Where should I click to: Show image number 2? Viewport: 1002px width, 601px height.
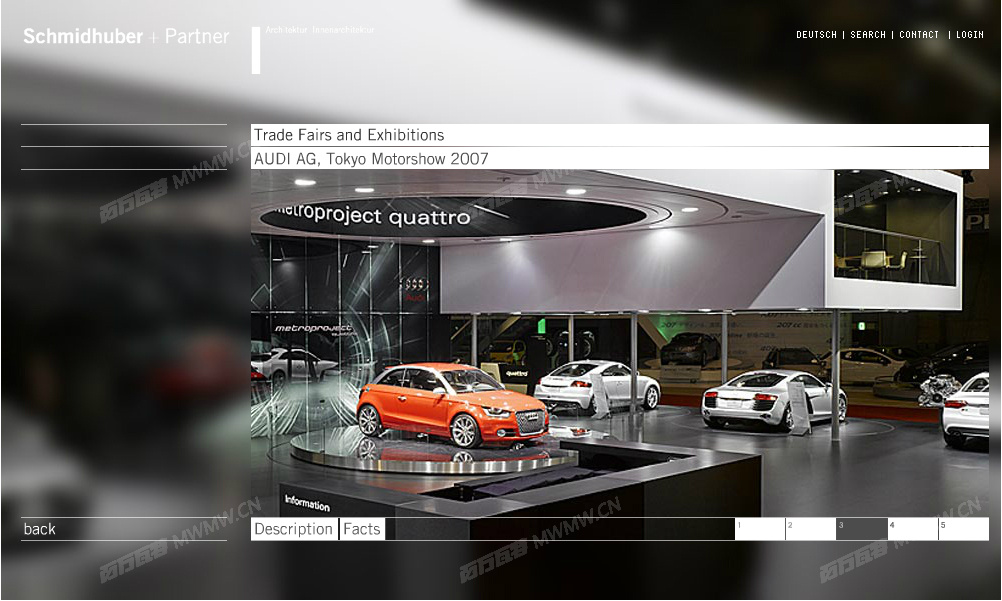click(810, 529)
